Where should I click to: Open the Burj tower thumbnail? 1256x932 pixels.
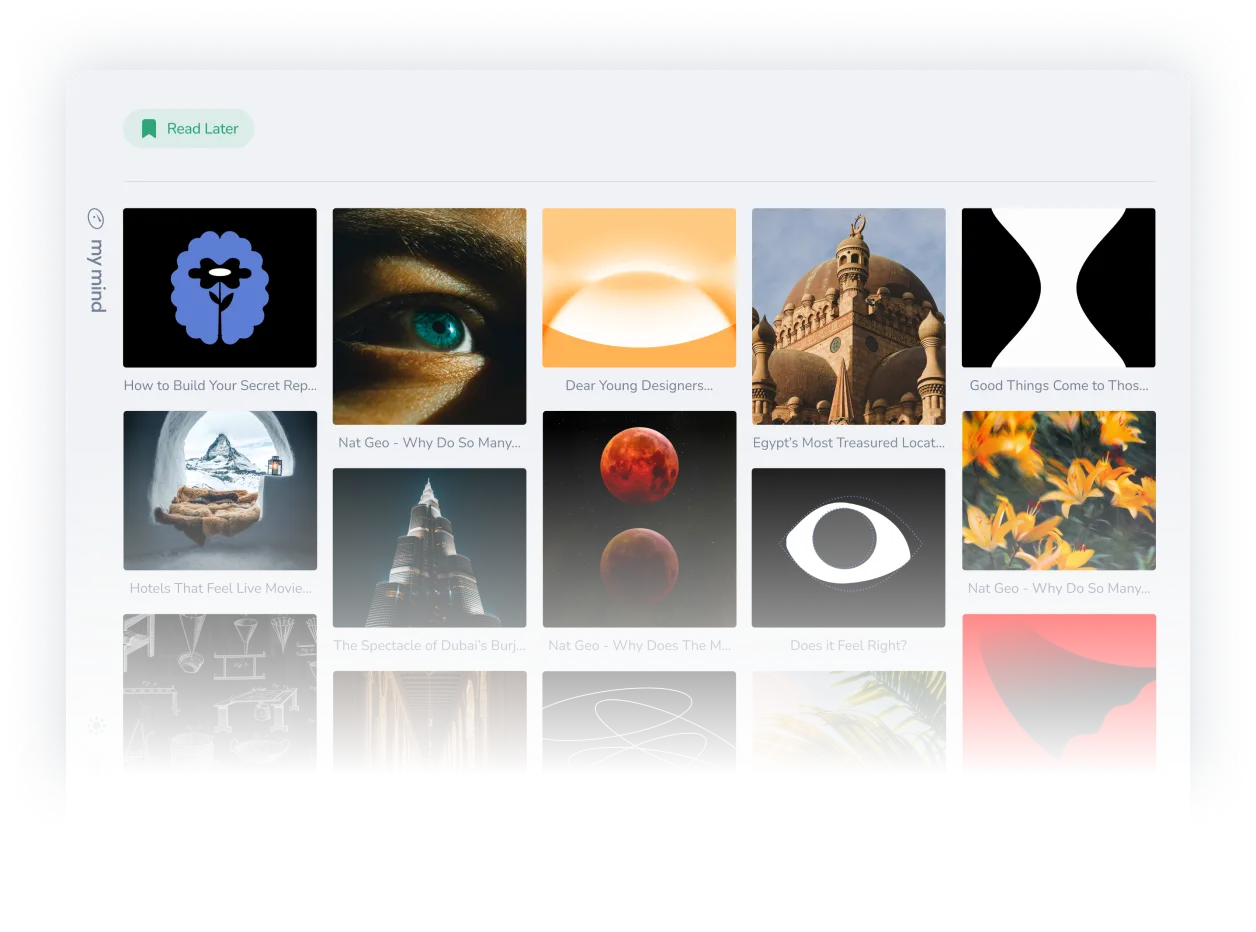click(x=430, y=548)
